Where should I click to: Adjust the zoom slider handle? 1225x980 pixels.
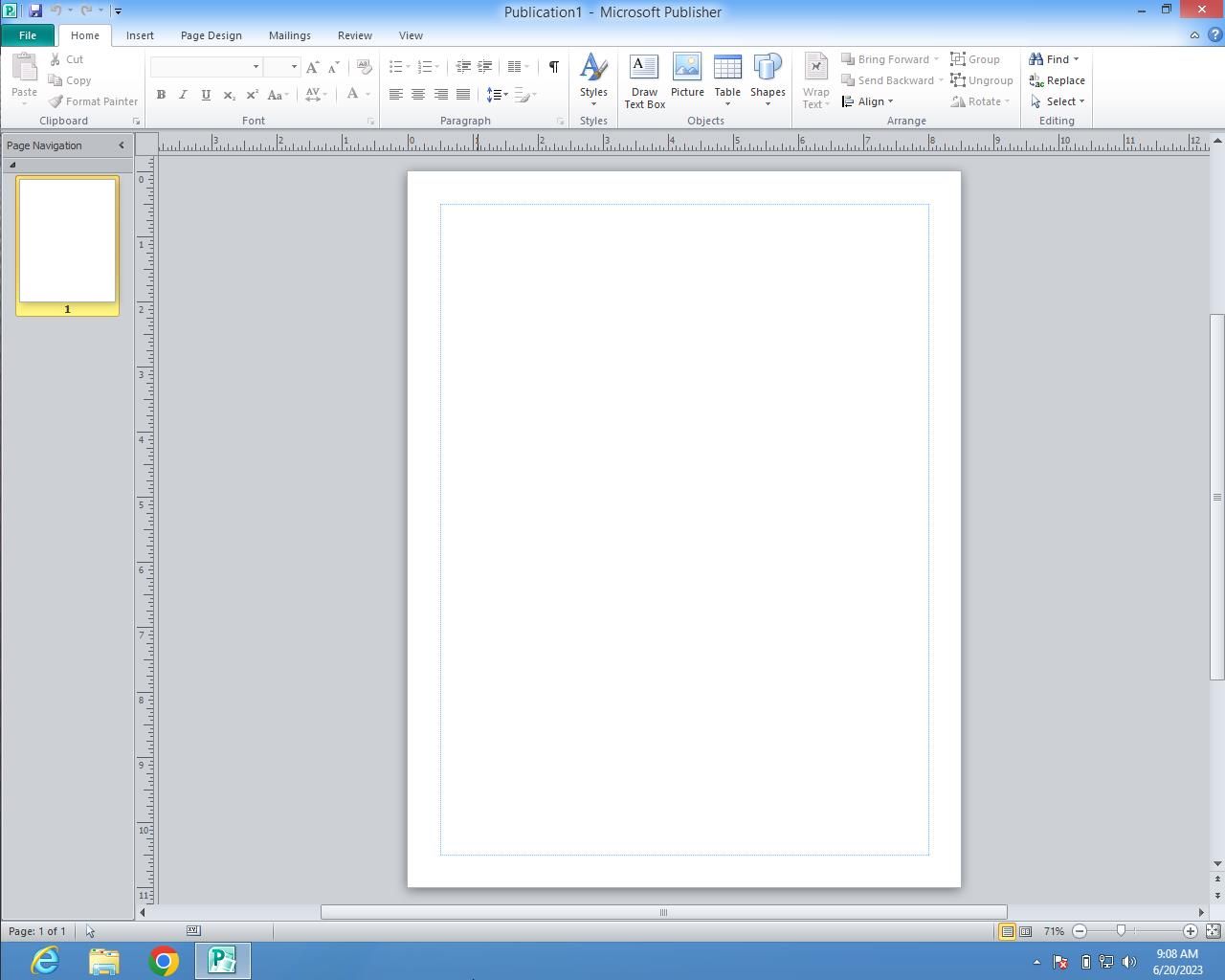click(1121, 931)
